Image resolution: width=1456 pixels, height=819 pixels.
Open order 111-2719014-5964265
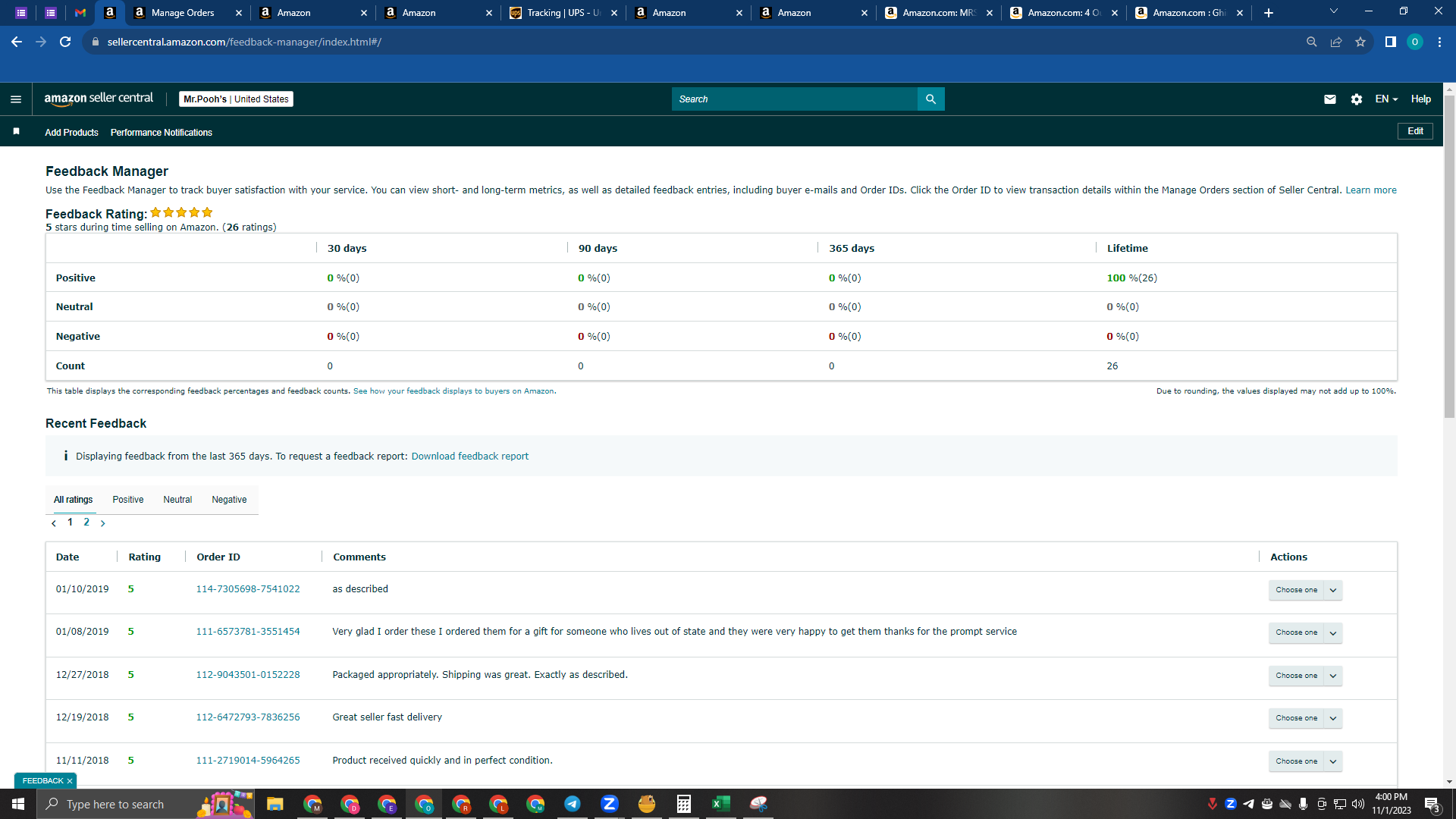pos(248,761)
